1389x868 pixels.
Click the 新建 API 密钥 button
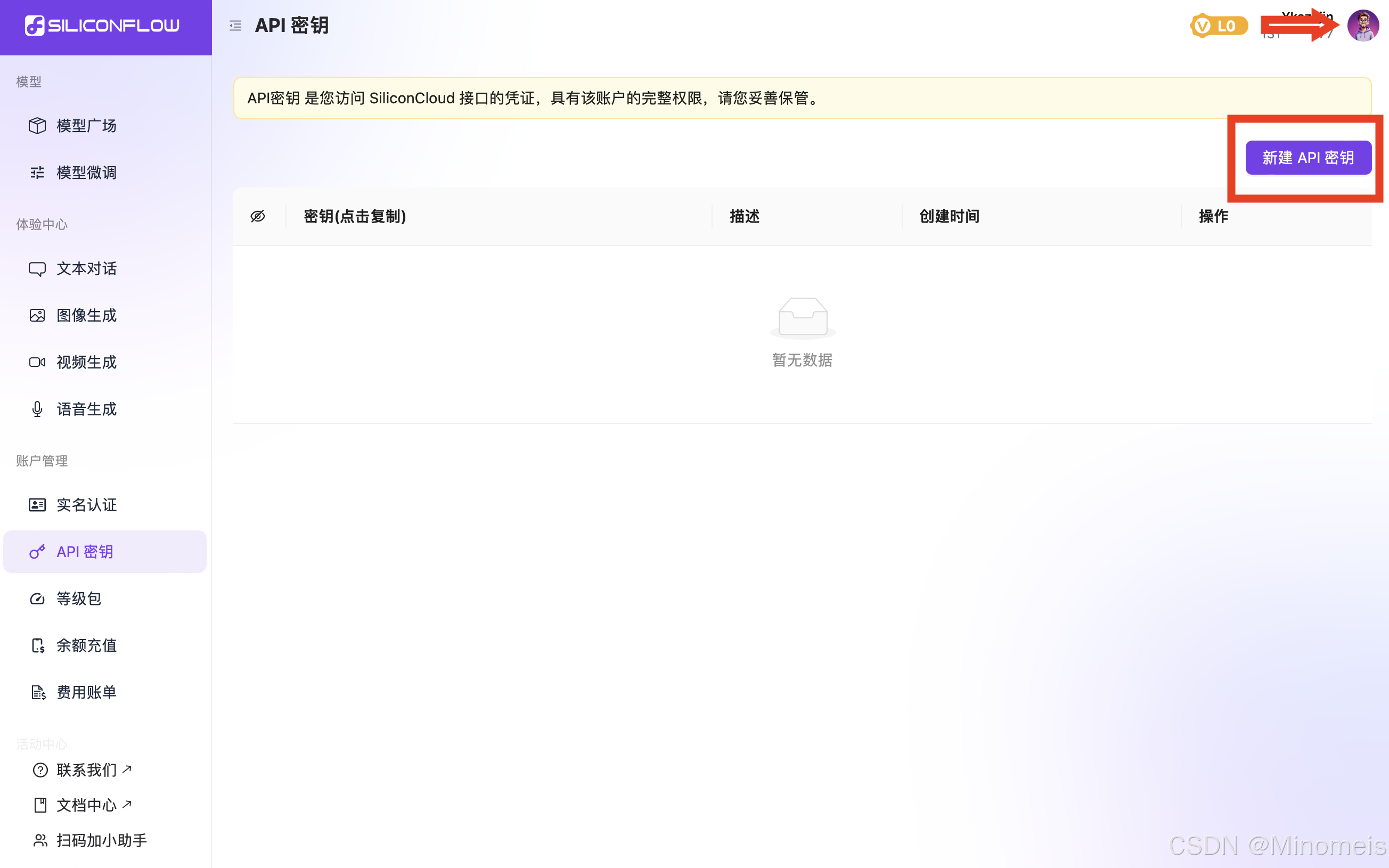pos(1308,158)
